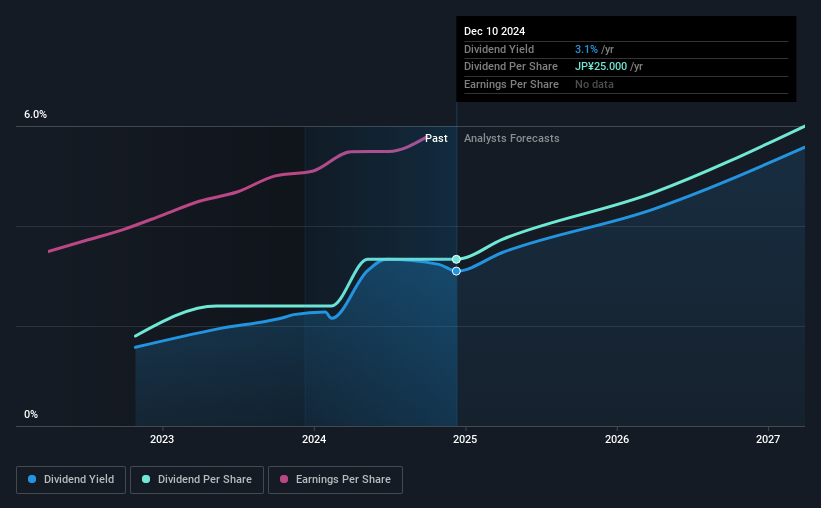
Task: Select the teal Dividend Per Share data point marker
Action: click(457, 259)
